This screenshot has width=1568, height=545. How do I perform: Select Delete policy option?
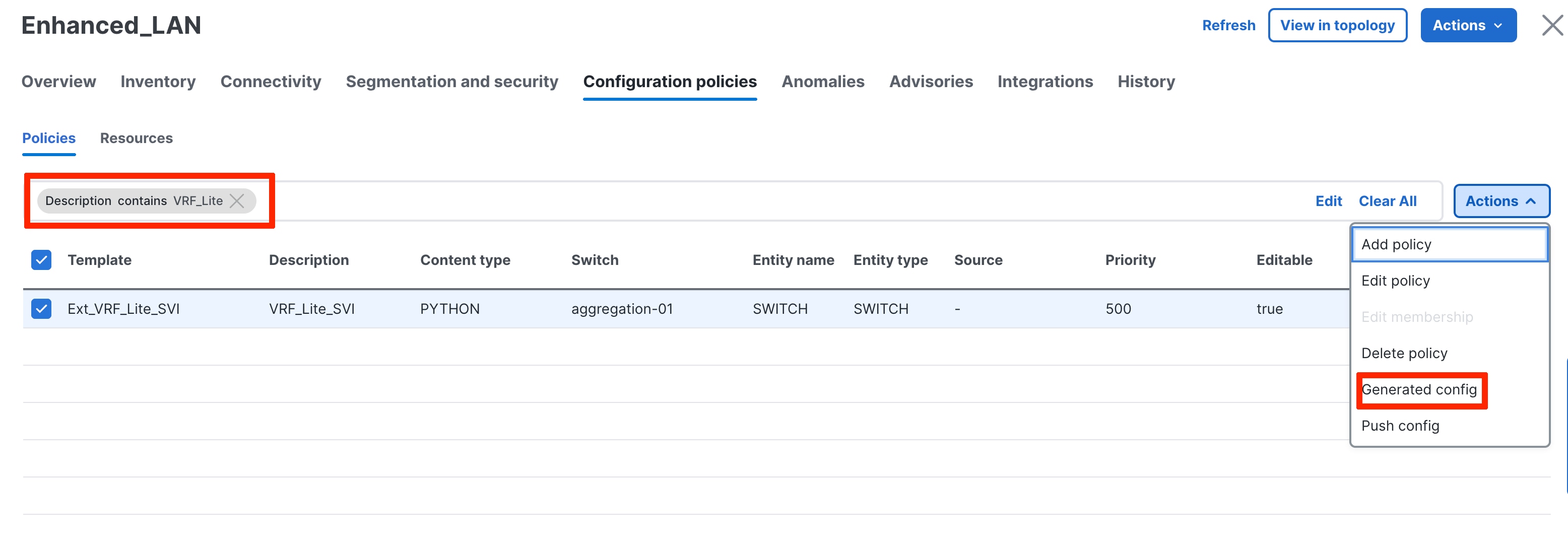point(1404,353)
